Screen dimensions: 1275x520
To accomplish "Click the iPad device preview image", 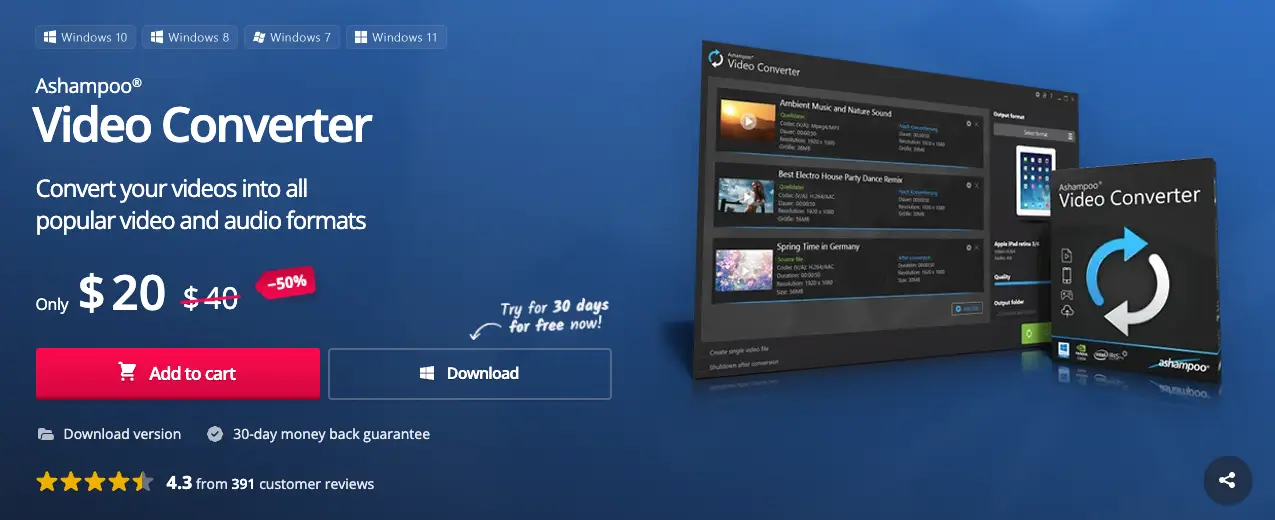I will coord(1034,182).
